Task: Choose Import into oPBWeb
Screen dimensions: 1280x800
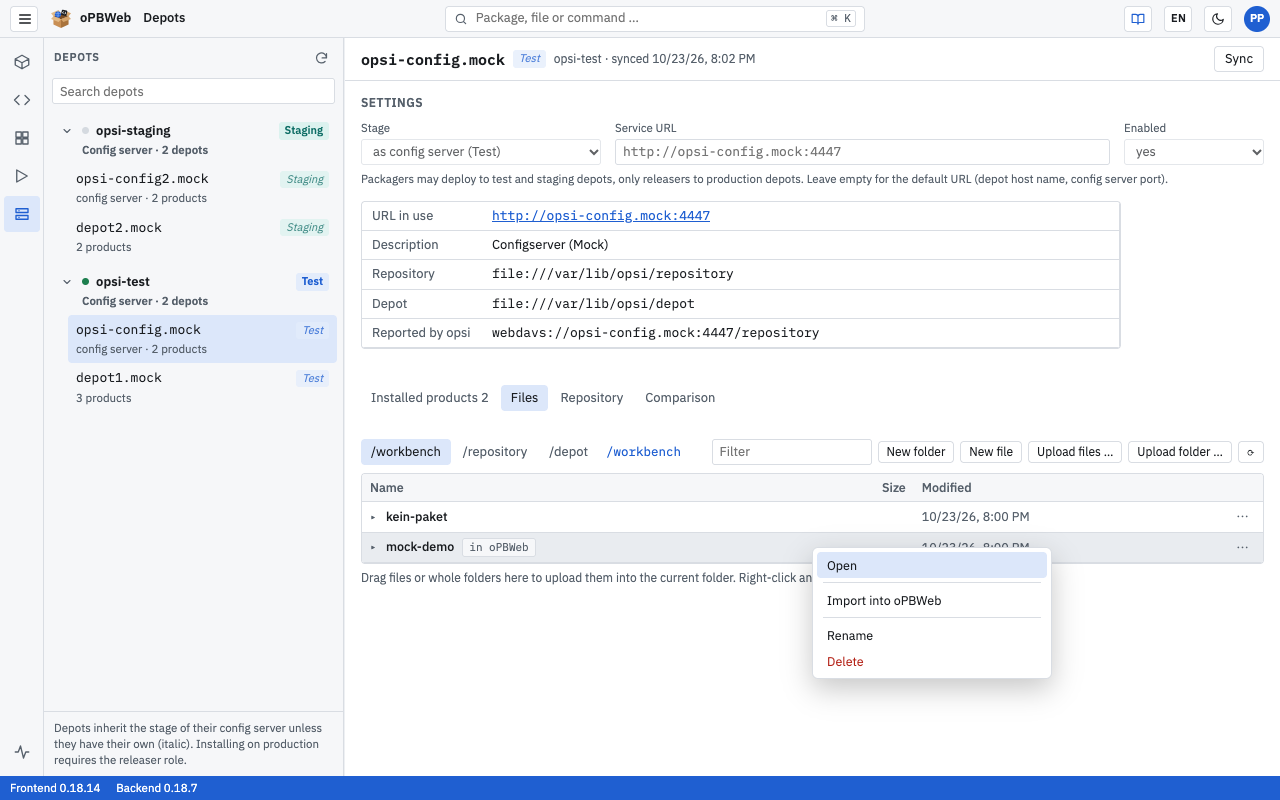Action: coord(932,601)
